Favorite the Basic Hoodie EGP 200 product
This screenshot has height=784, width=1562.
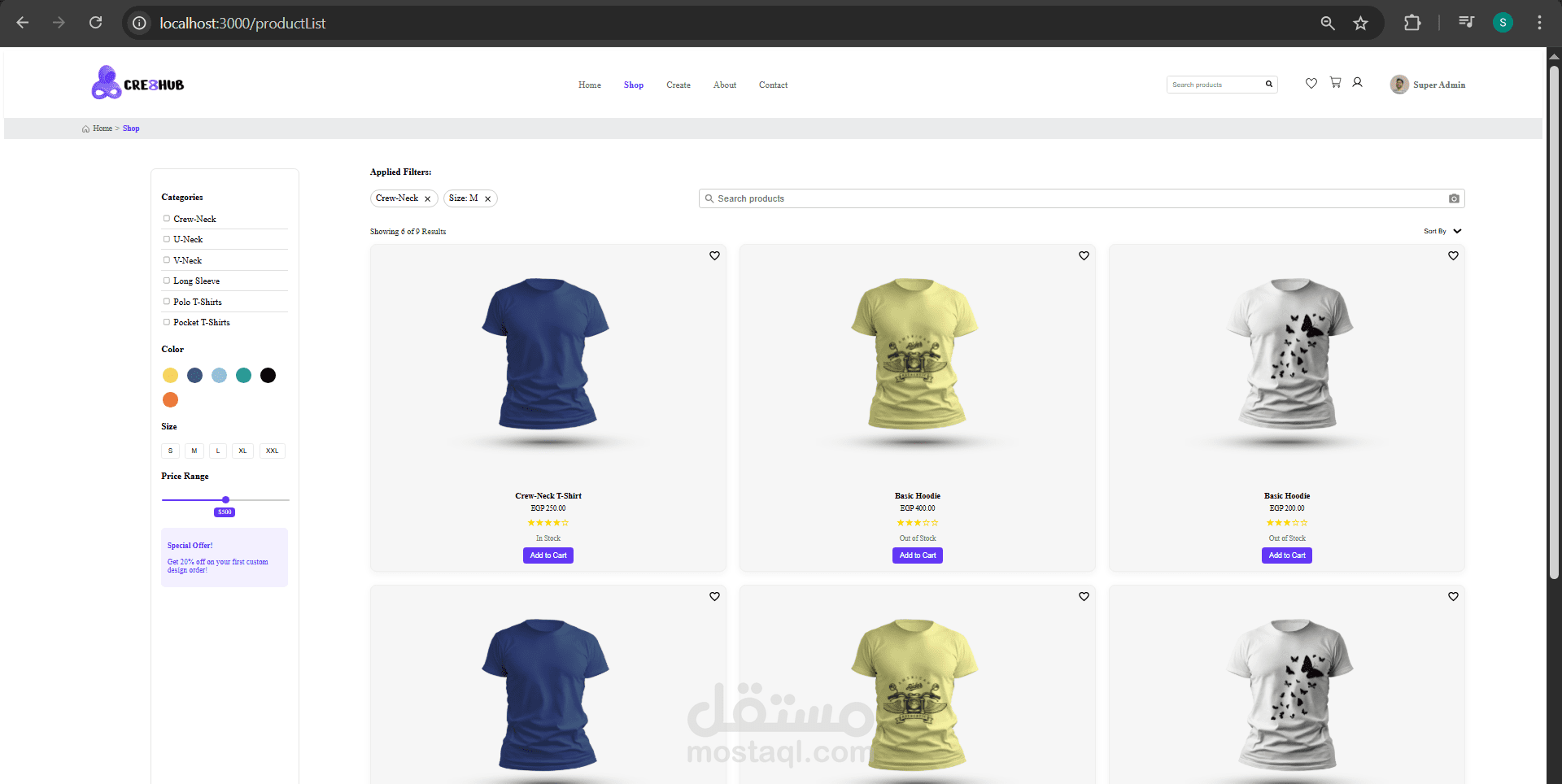(1453, 255)
